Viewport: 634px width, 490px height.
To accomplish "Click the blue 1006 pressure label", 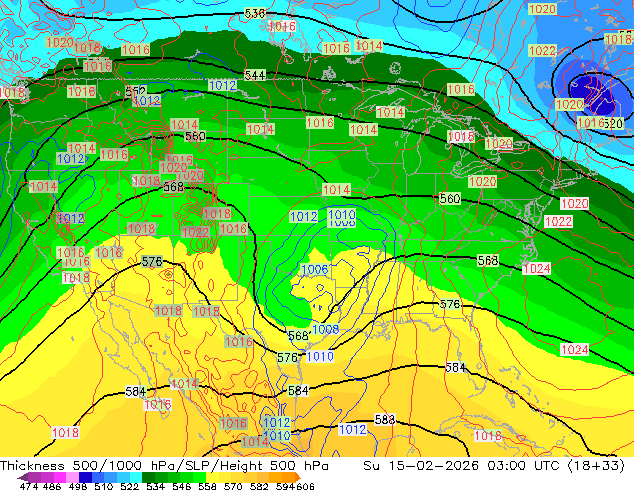I will 315,270.
